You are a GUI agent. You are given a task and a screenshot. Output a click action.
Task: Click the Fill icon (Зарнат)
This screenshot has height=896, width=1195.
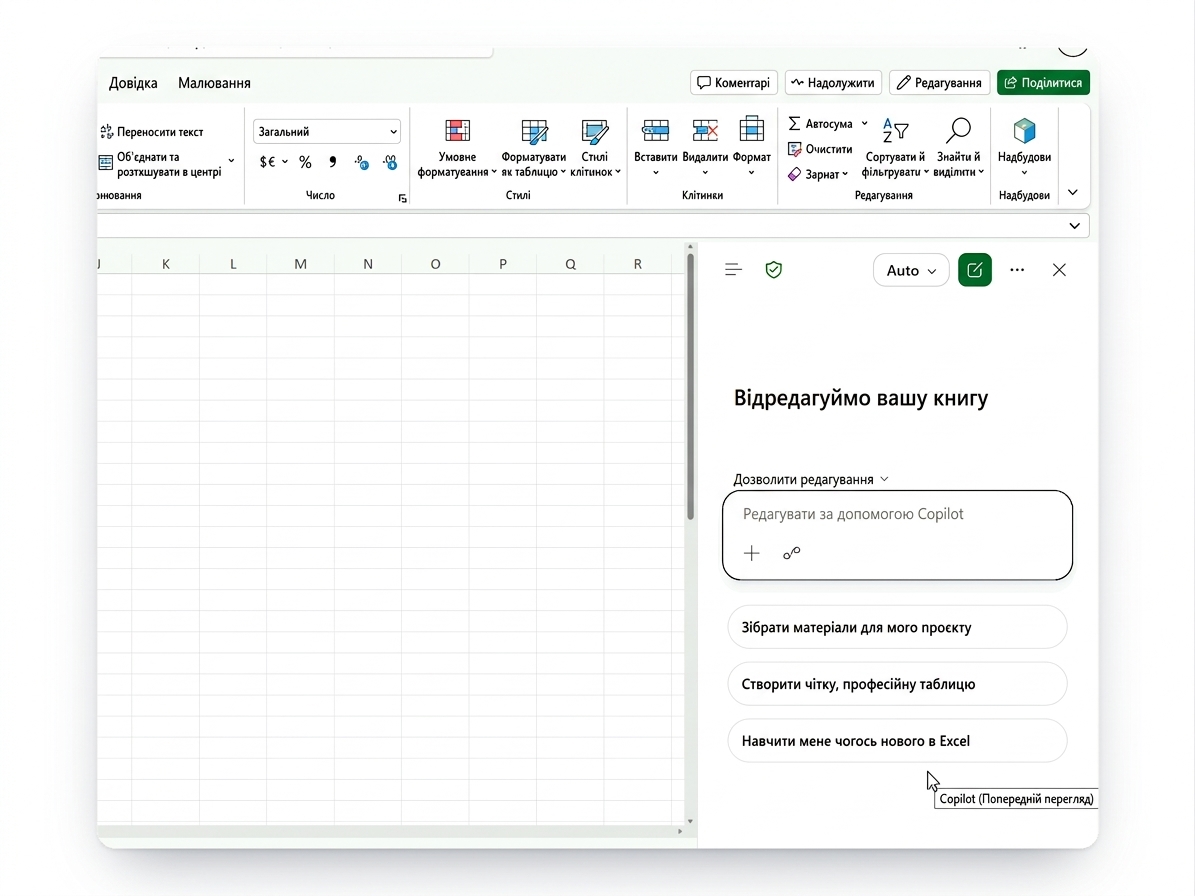tap(794, 174)
